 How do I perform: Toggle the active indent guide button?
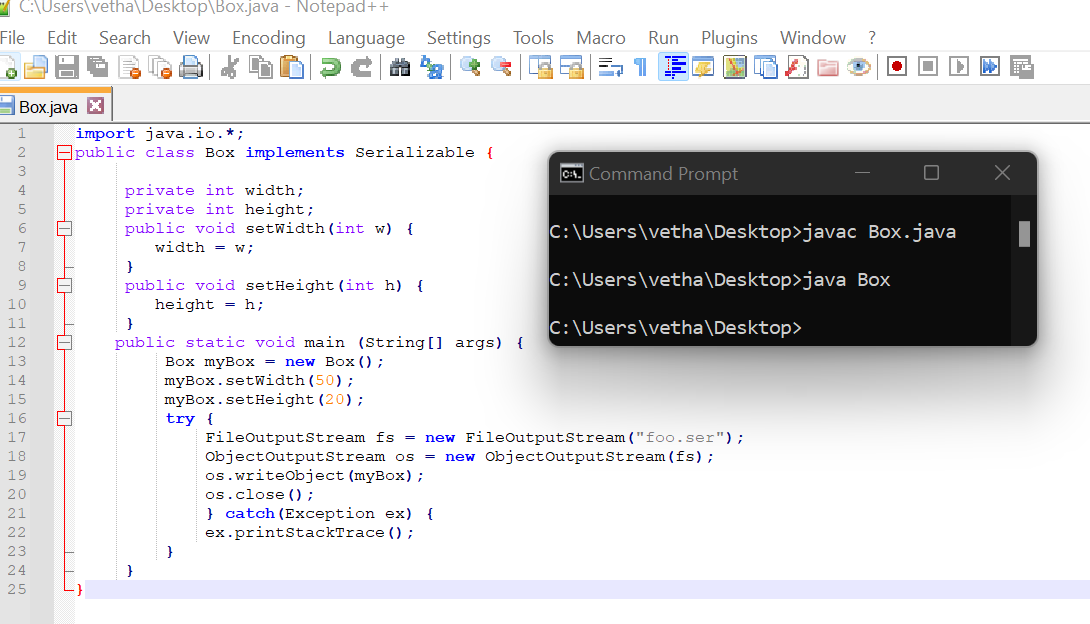coord(673,67)
